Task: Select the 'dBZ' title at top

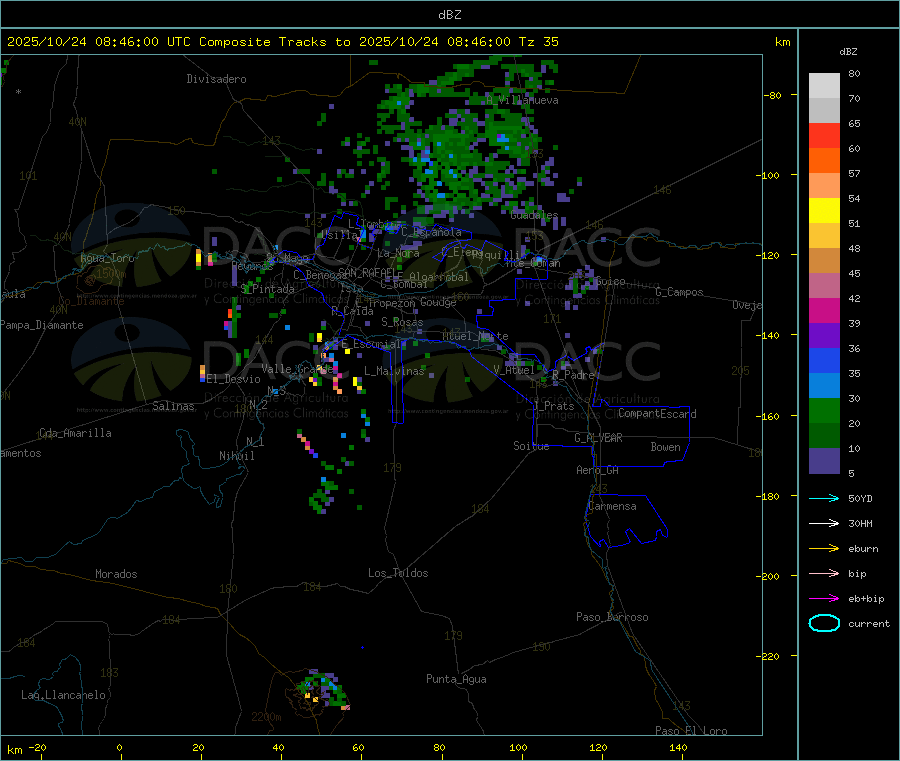Action: 449,15
